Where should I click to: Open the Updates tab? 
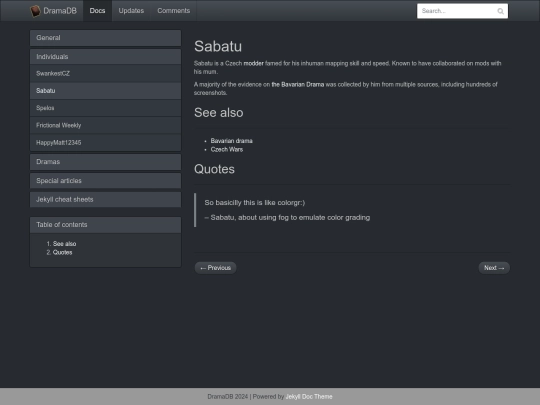pos(131,11)
